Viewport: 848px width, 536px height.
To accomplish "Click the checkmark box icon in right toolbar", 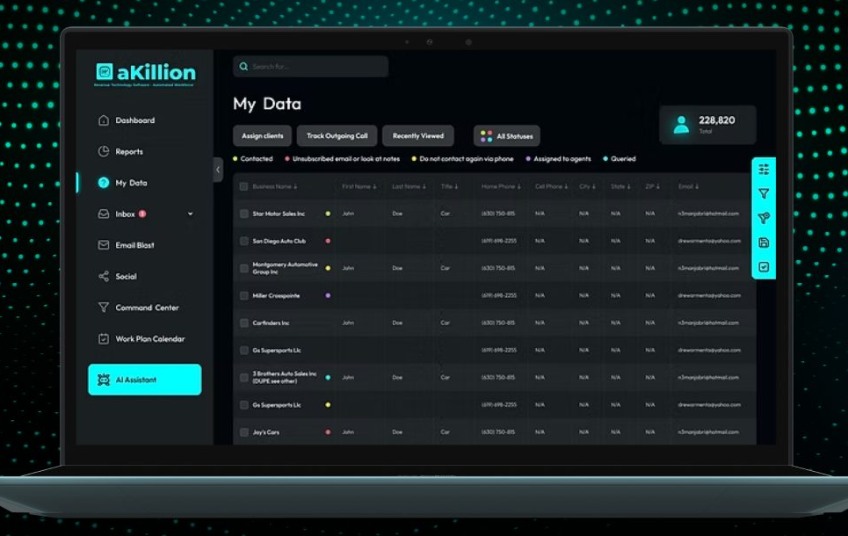I will [x=764, y=267].
